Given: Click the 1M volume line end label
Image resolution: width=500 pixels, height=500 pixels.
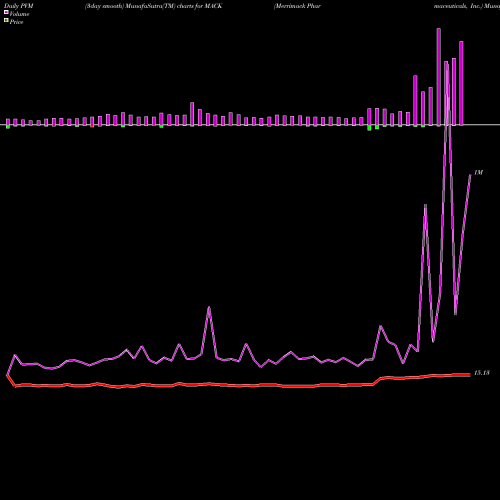Looking at the screenshot, I should point(478,172).
